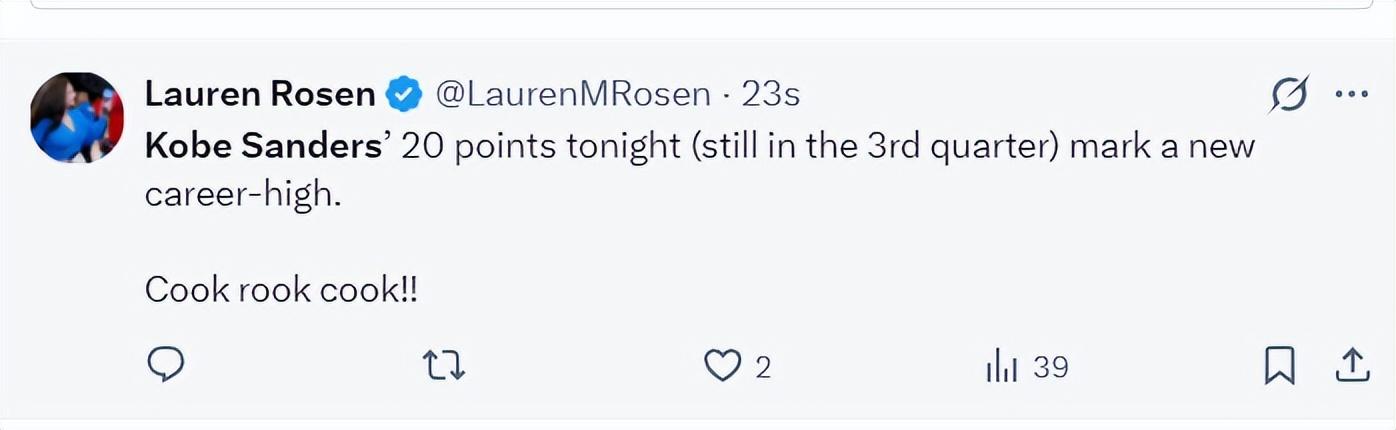
Task: Click the like count number 2
Action: click(x=763, y=368)
